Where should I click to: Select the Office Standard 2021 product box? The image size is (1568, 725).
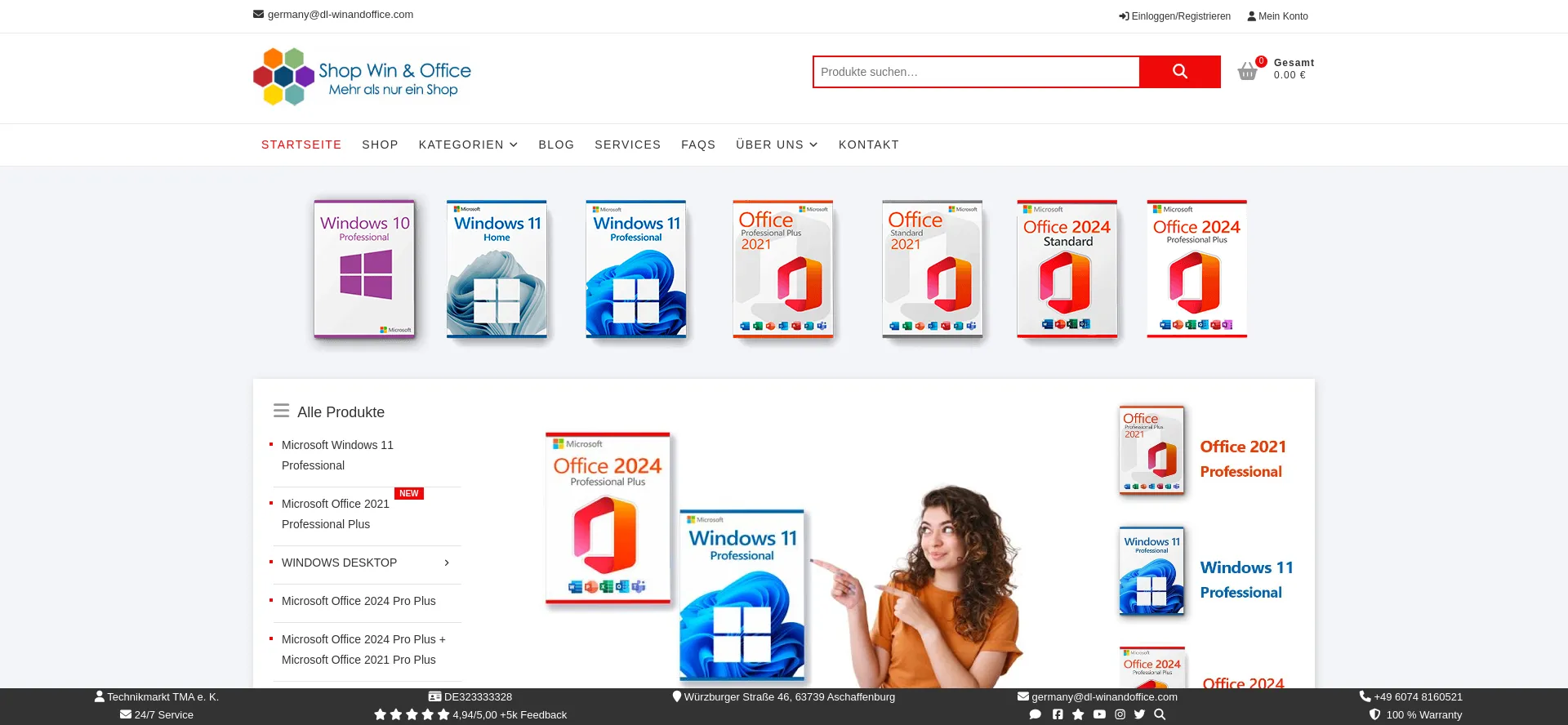[933, 269]
